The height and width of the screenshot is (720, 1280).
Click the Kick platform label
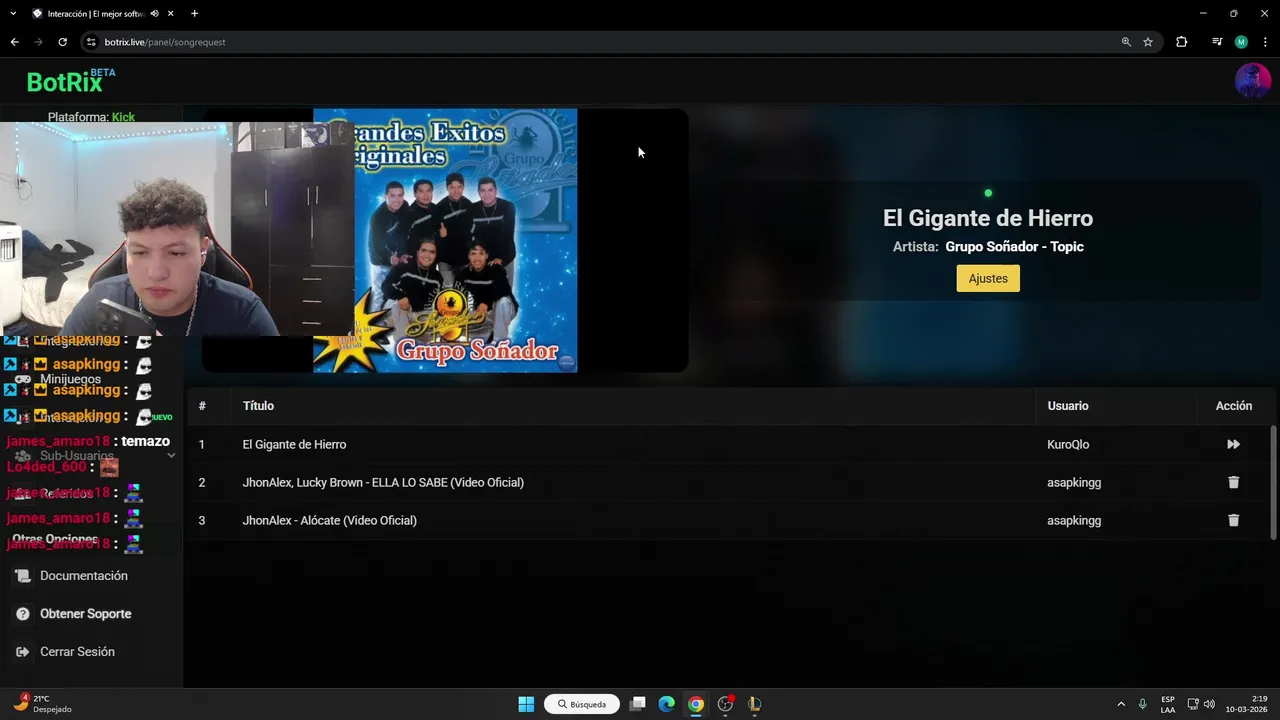pos(123,117)
